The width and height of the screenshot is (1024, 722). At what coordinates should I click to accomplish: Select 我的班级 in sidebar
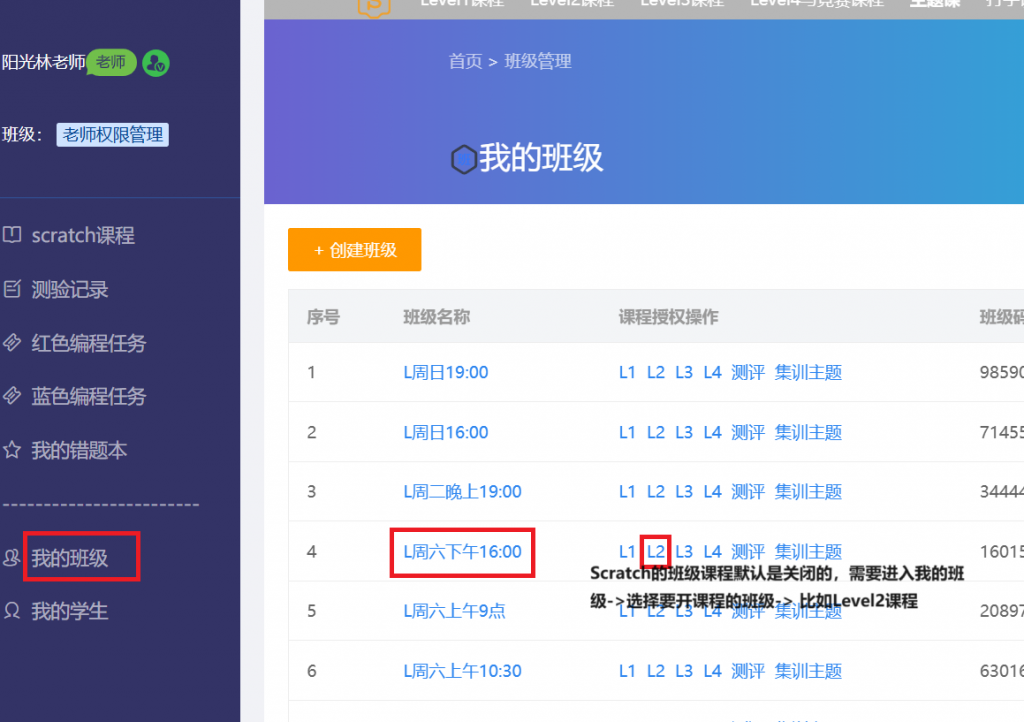70,557
